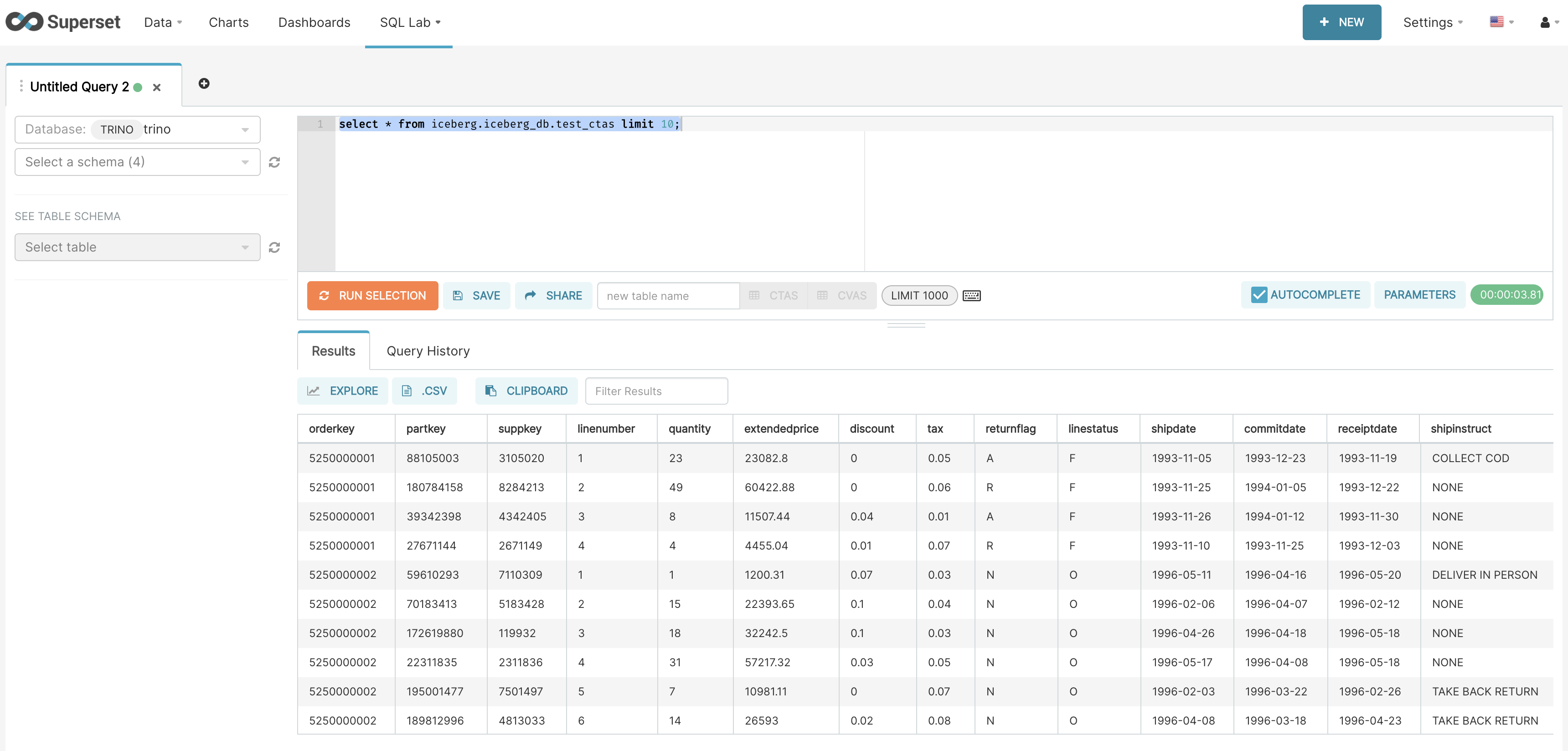
Task: Click the Filter Results field
Action: 656,391
